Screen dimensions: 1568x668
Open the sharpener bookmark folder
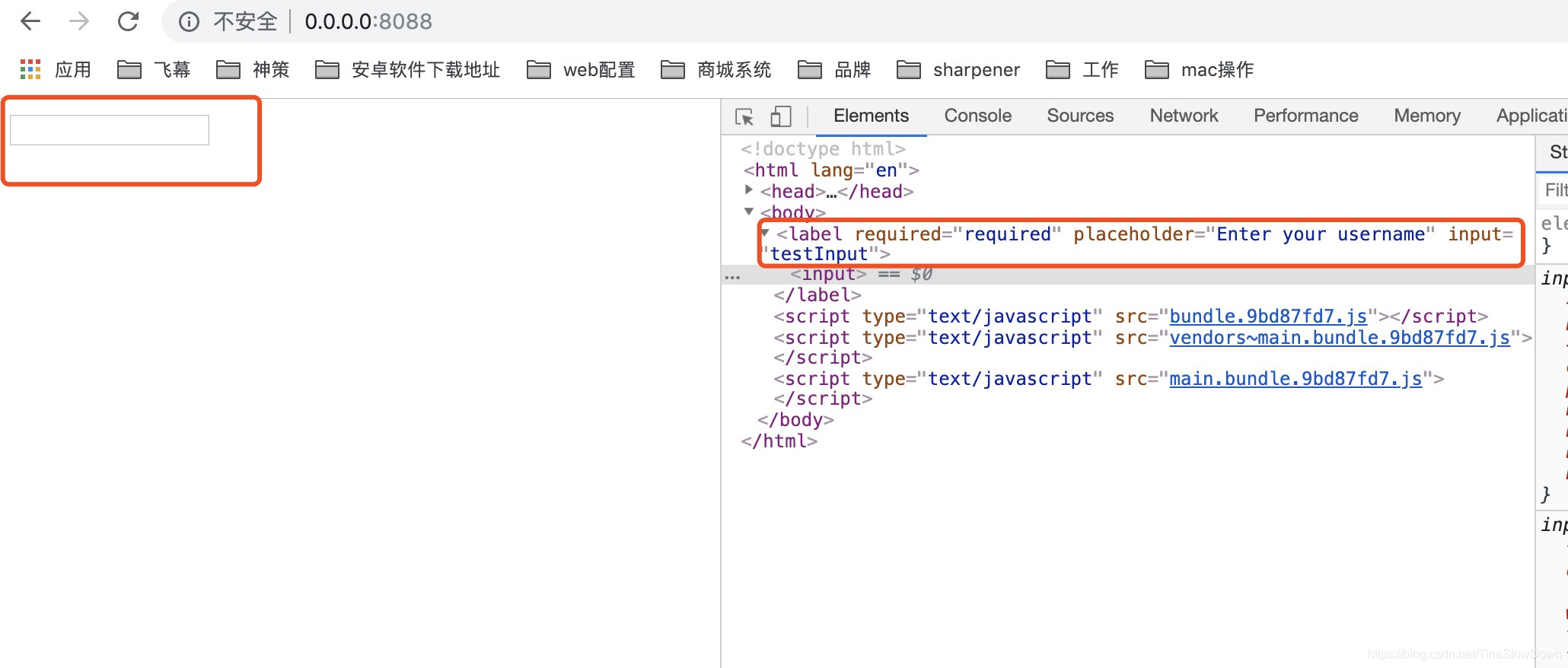pos(958,70)
